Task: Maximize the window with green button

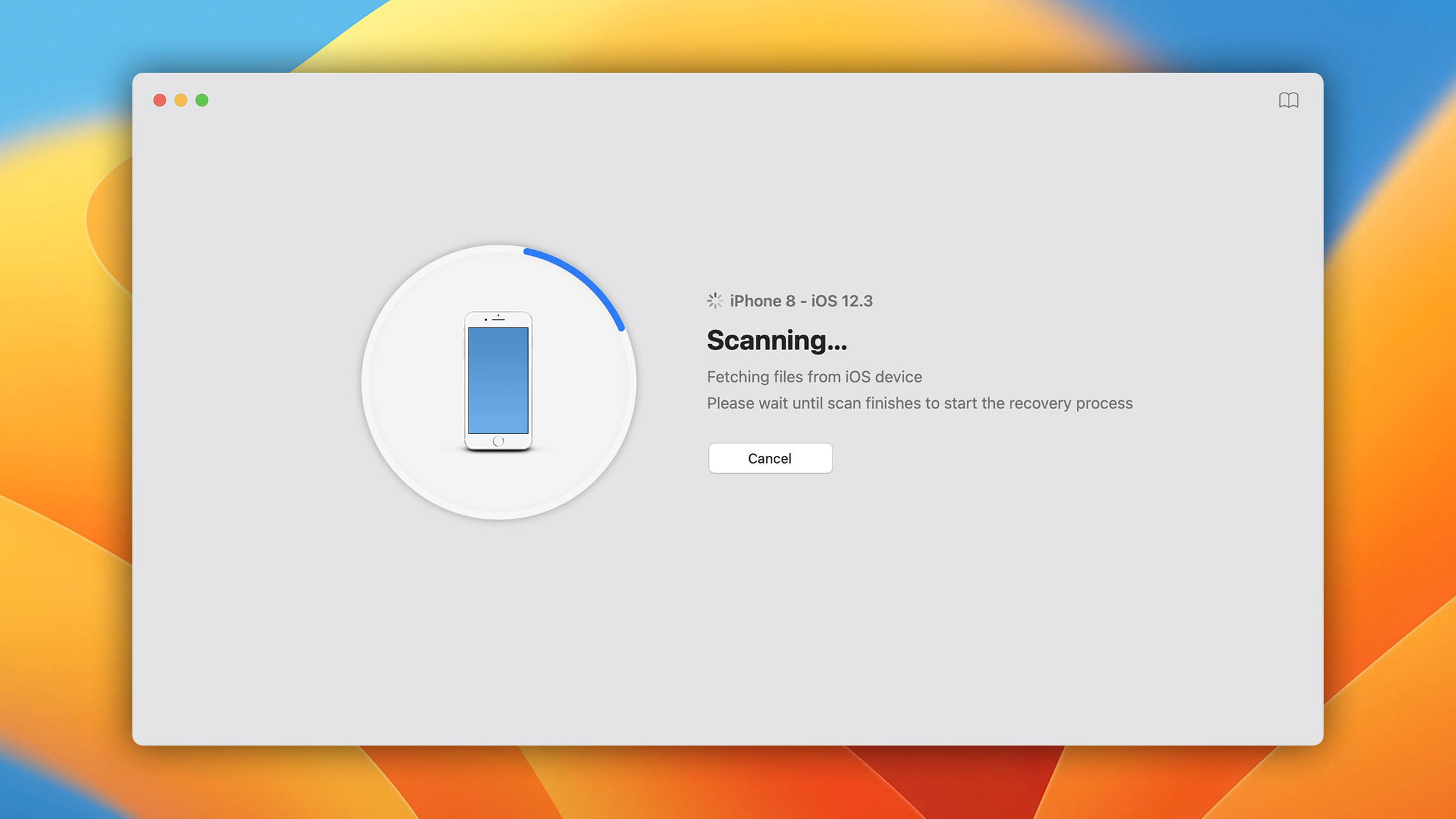Action: [202, 100]
